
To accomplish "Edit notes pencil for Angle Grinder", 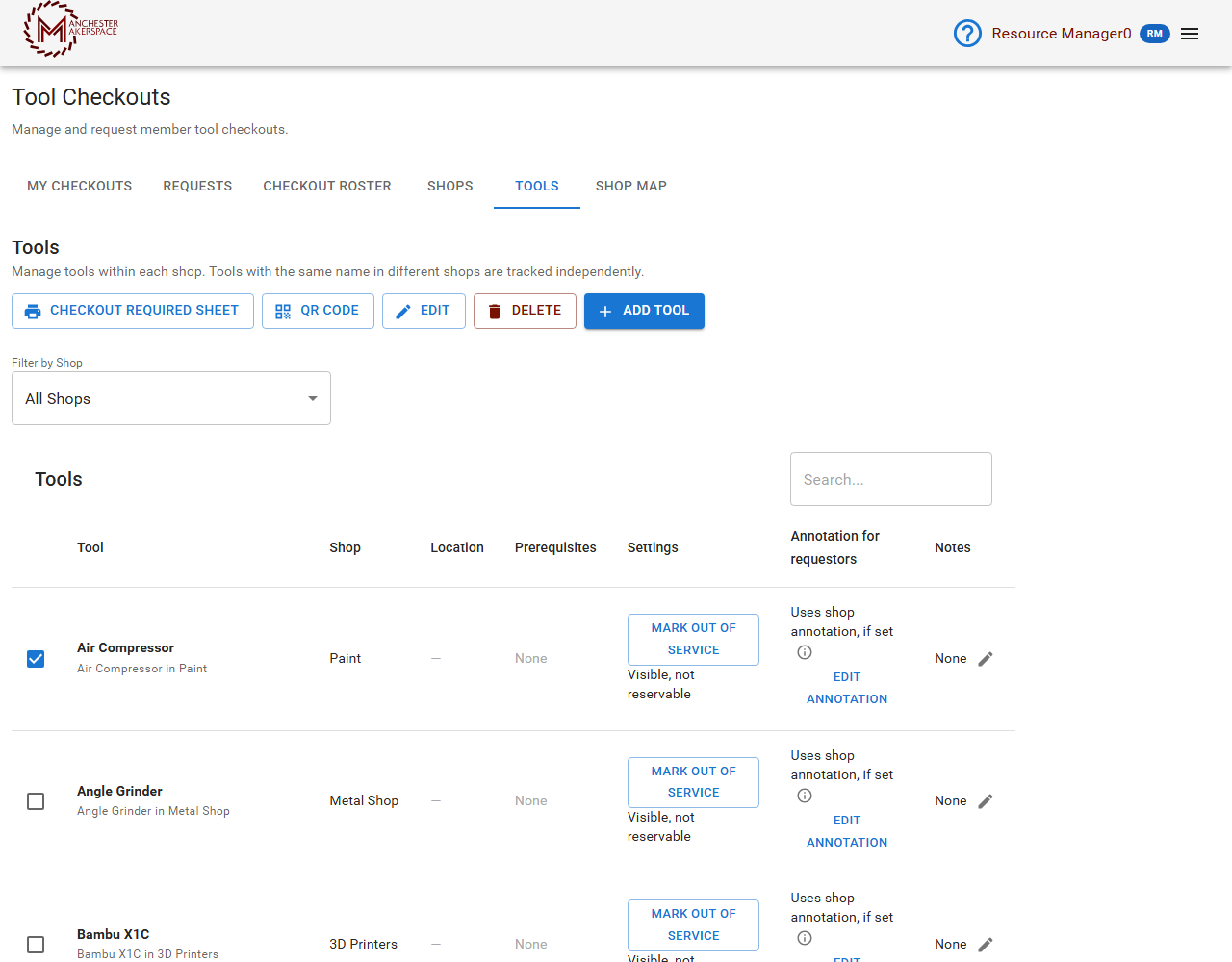I will pyautogui.click(x=986, y=801).
